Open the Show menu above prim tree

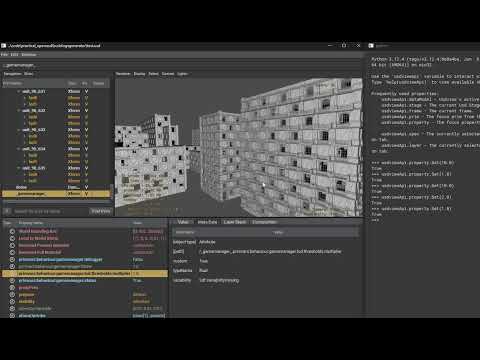(28, 74)
